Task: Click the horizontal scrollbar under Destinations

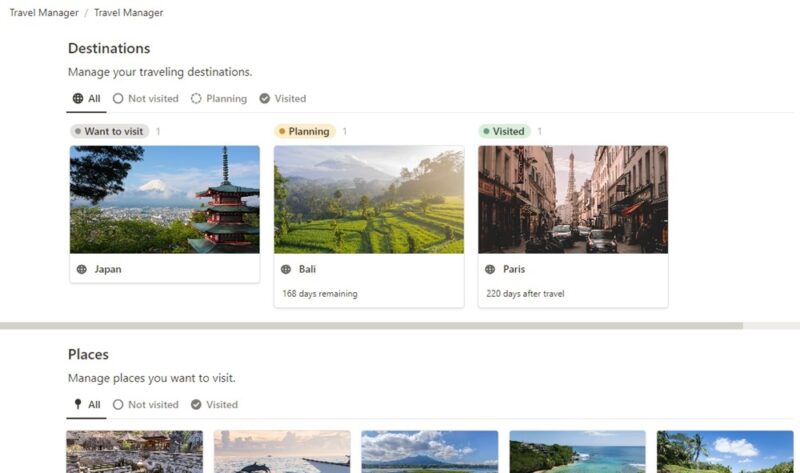Action: click(371, 326)
